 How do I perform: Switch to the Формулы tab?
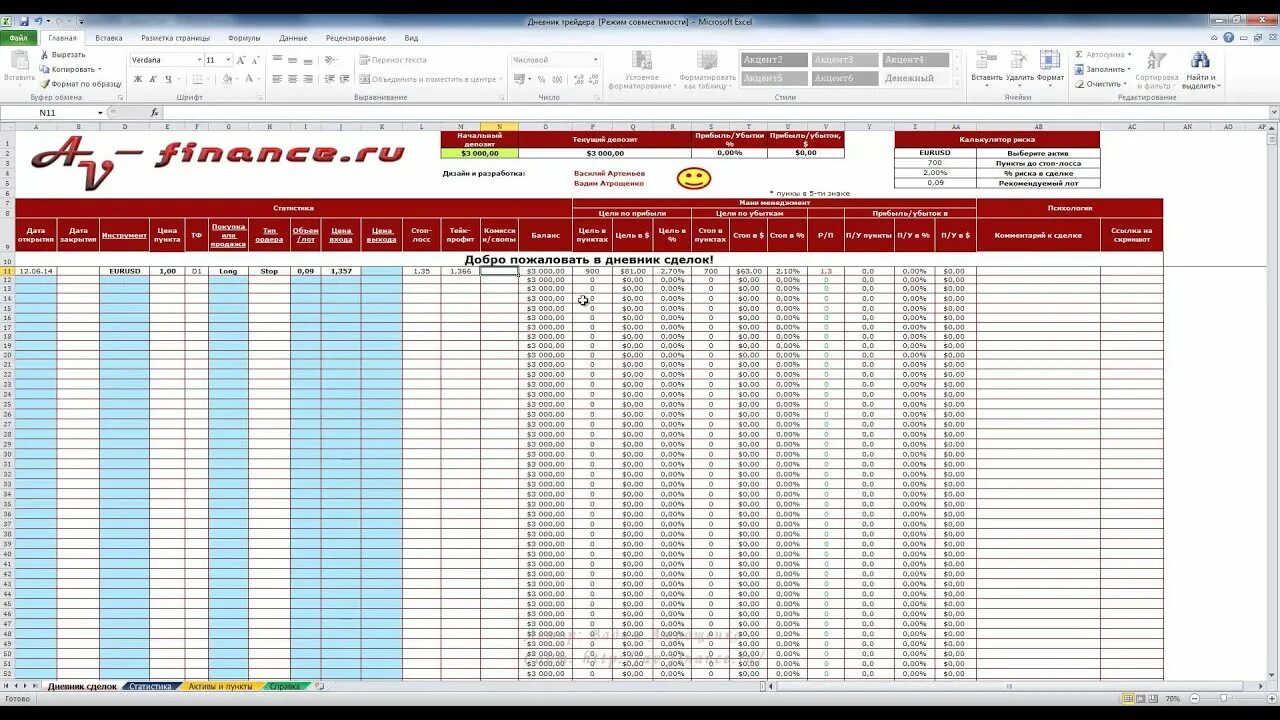[244, 38]
